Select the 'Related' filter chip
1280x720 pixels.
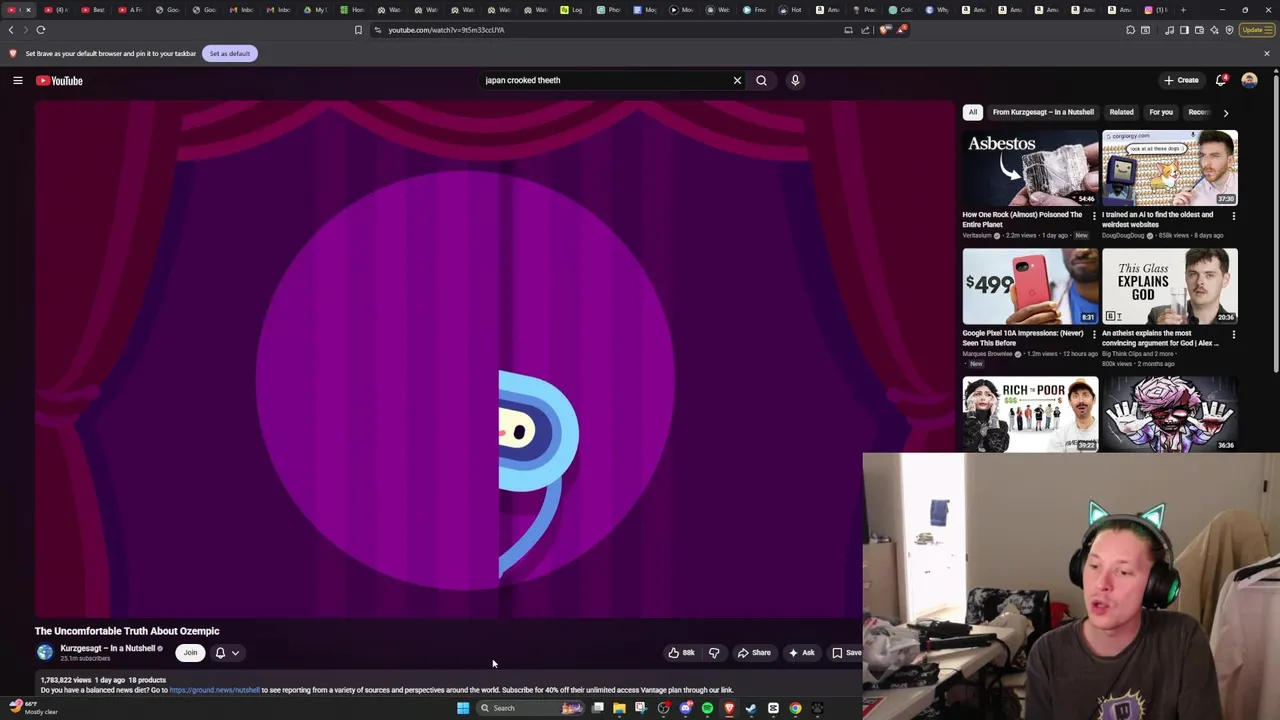tap(1121, 112)
